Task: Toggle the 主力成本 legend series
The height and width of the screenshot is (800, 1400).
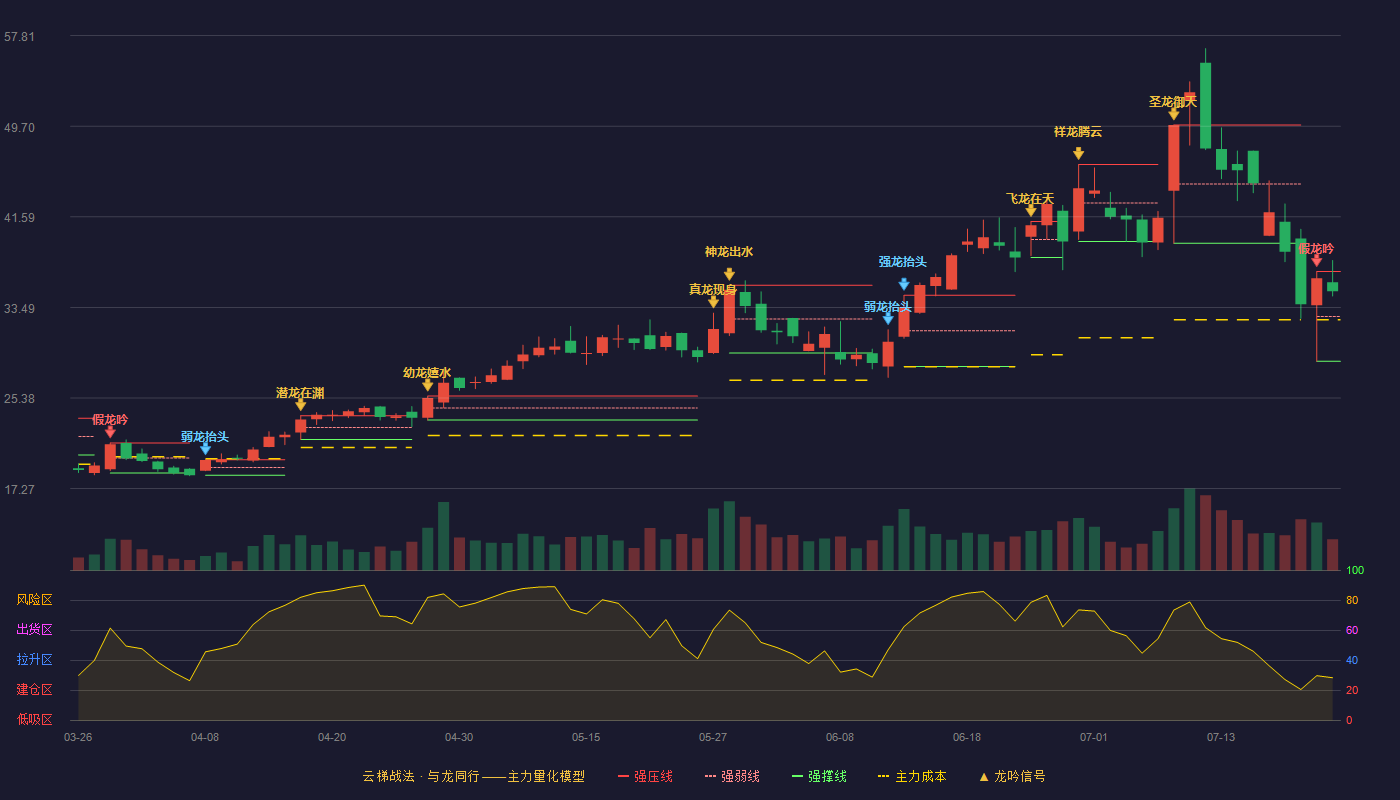Action: pyautogui.click(x=911, y=776)
